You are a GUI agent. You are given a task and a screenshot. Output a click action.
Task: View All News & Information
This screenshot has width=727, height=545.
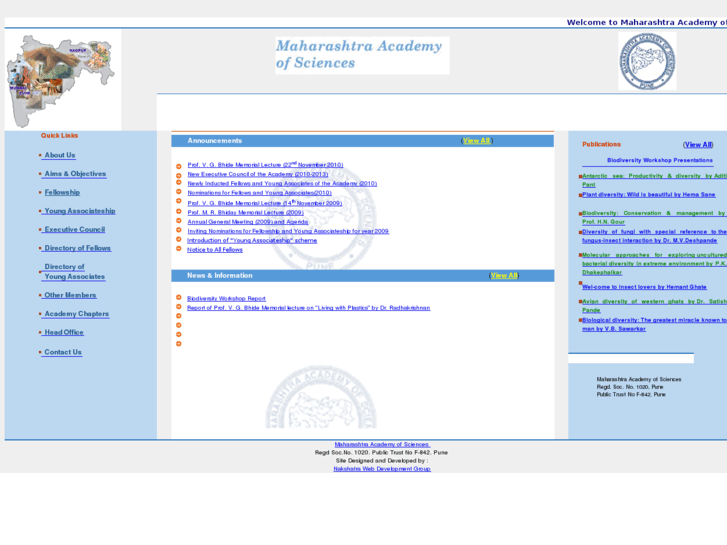[x=504, y=276]
